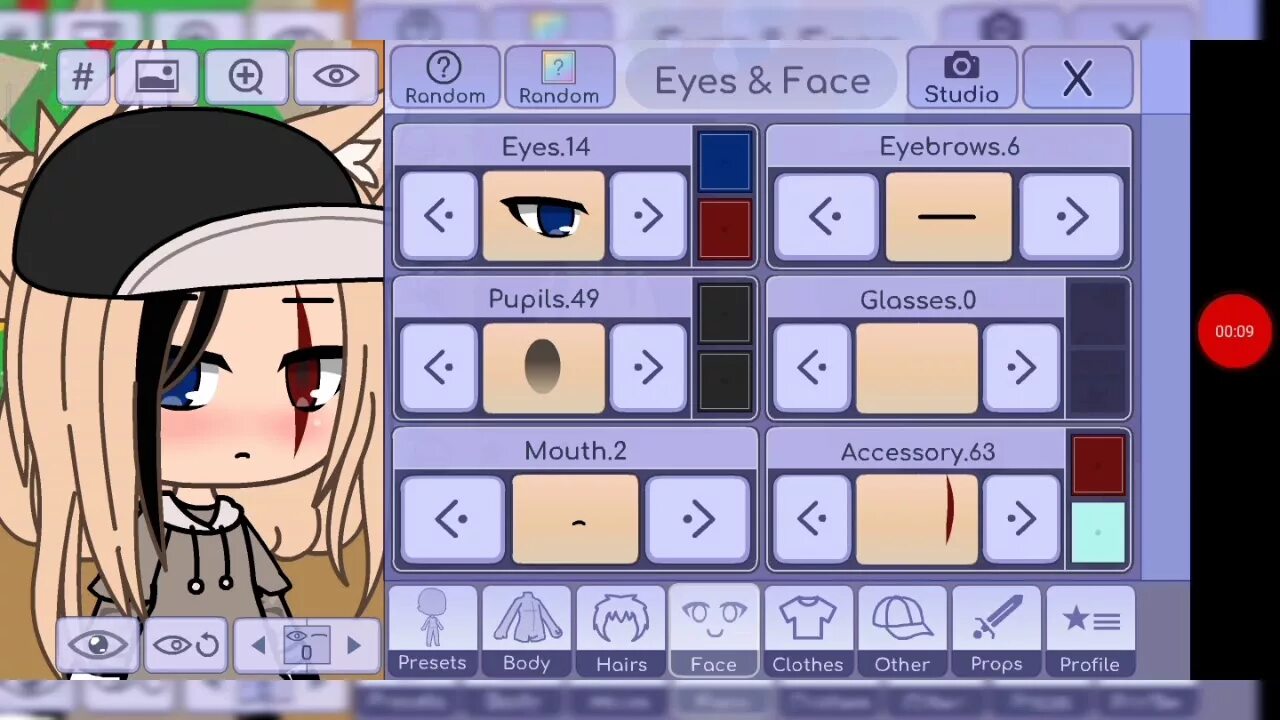The width and height of the screenshot is (1280, 720).
Task: Select the Face tab
Action: (713, 631)
